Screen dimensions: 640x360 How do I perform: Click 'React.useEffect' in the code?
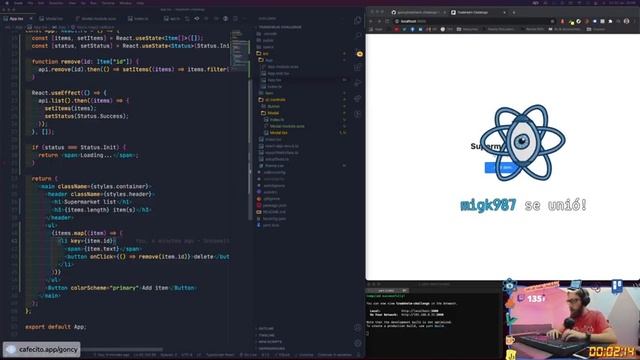(x=56, y=93)
